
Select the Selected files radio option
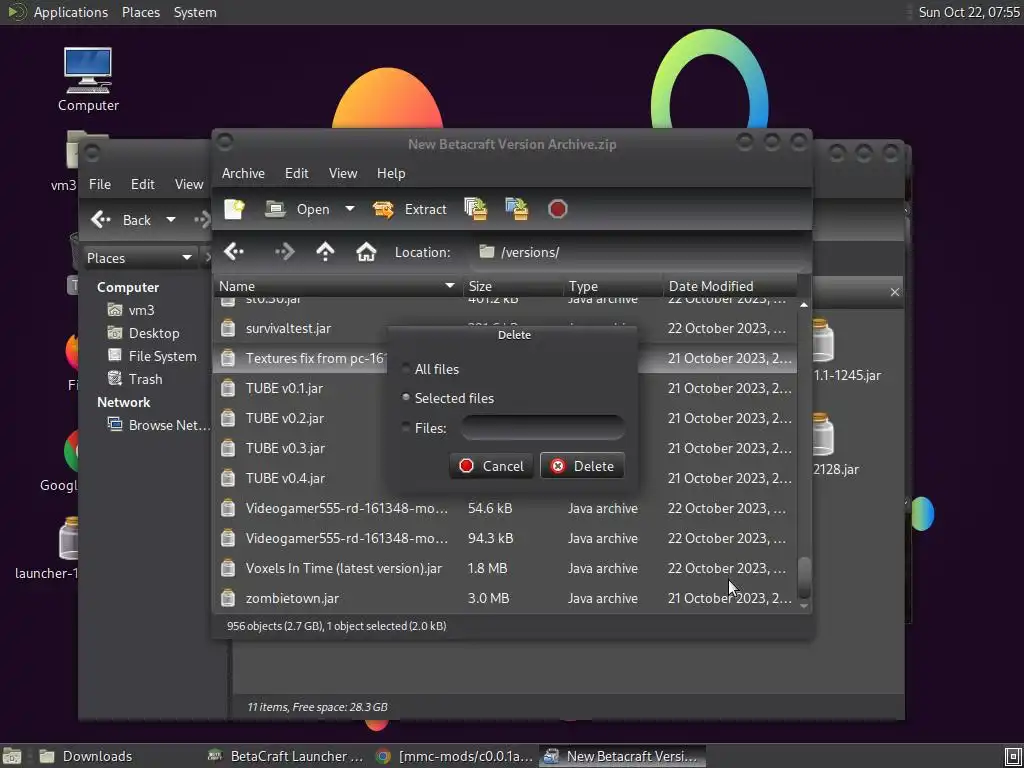tap(448, 398)
